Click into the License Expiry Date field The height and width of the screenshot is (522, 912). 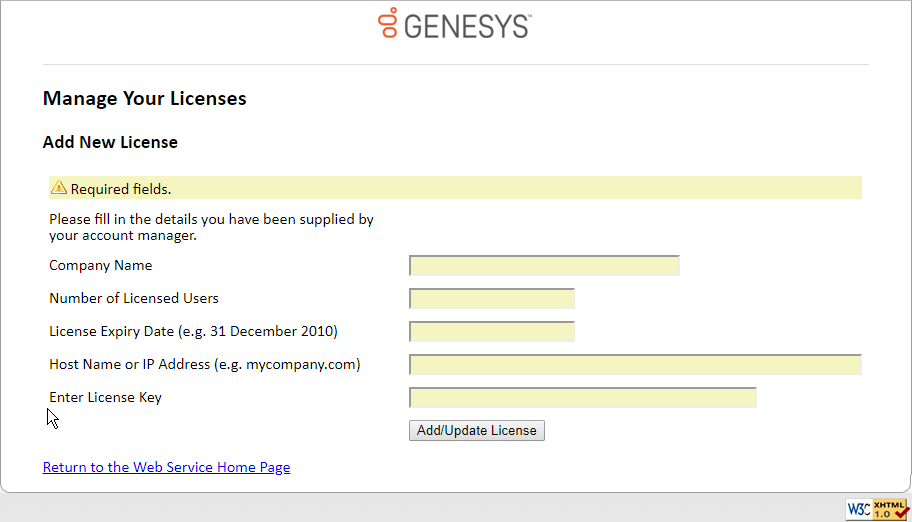click(492, 331)
